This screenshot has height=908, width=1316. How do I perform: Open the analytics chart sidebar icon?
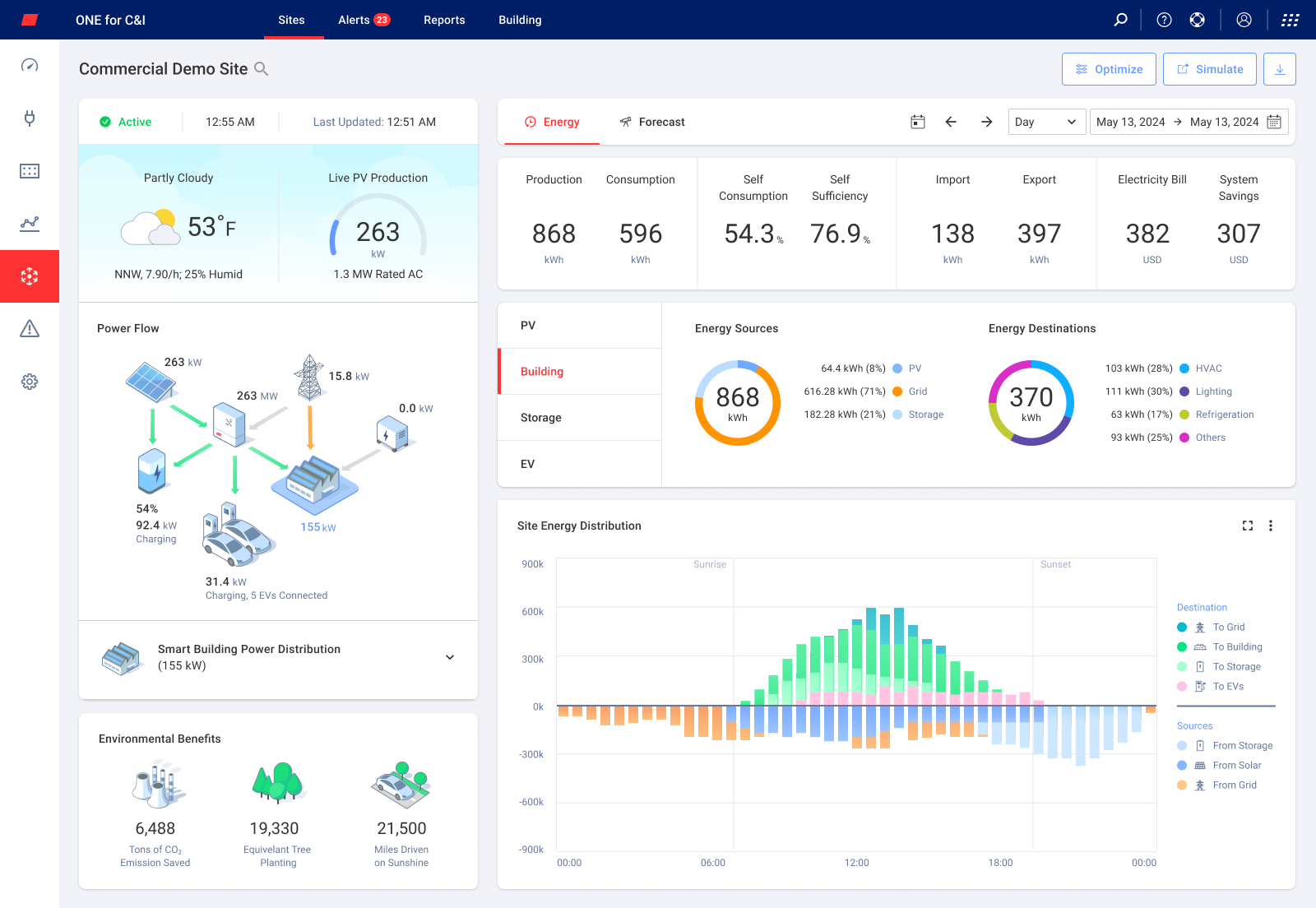pos(30,224)
